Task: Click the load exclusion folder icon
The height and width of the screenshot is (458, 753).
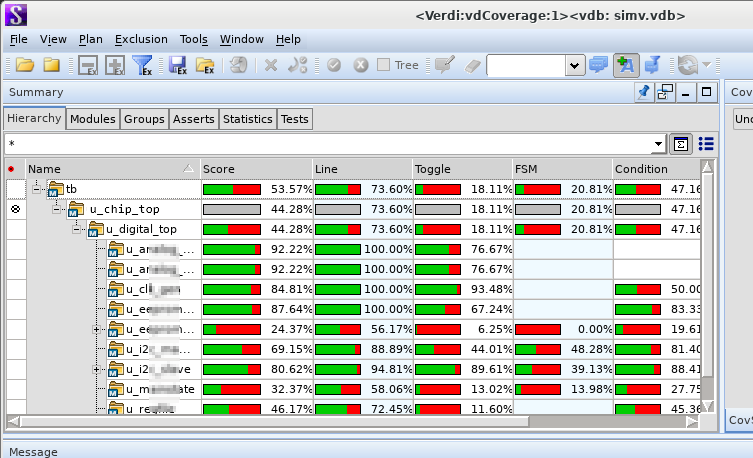Action: 205,65
